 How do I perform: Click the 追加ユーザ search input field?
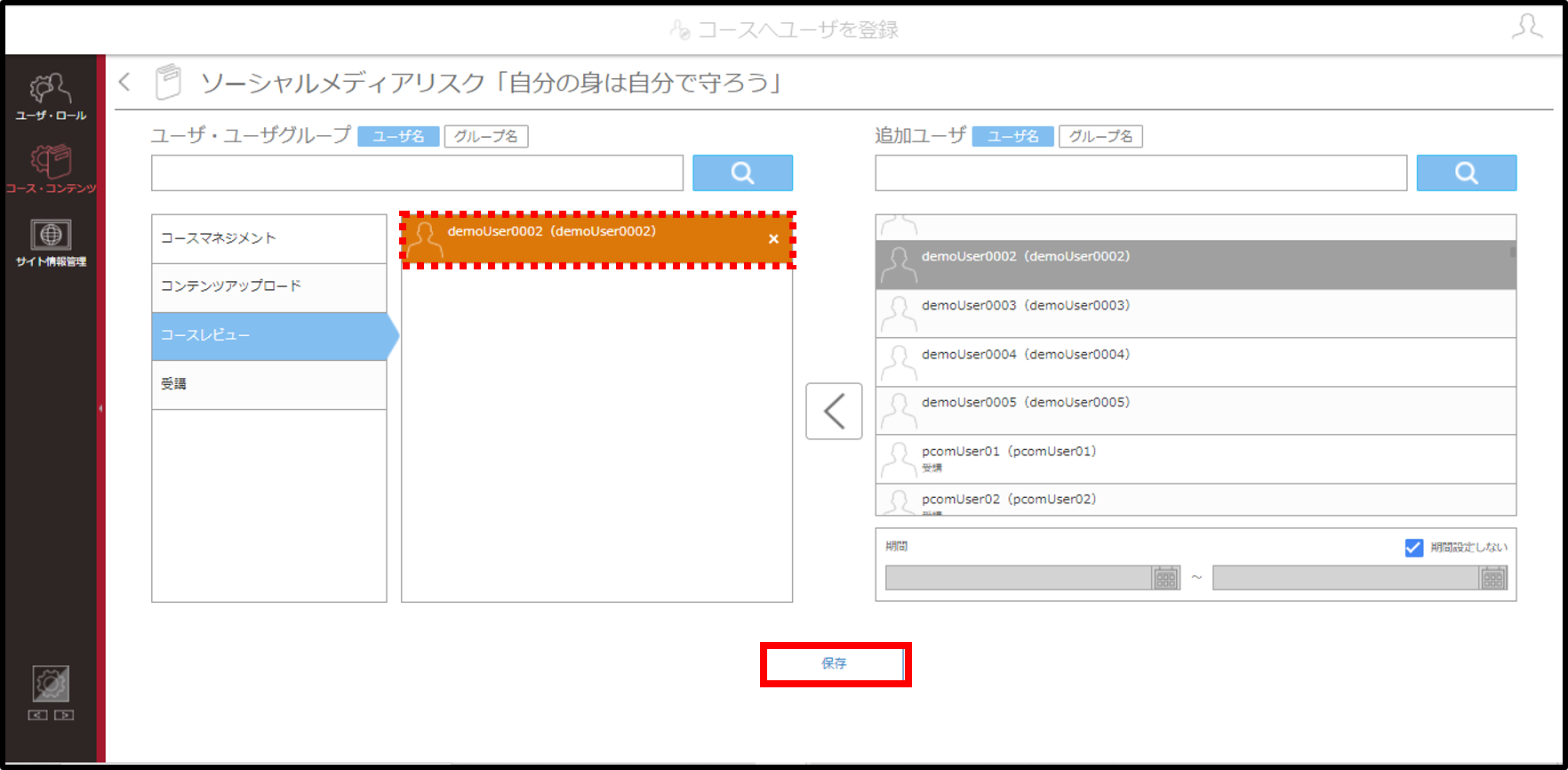pos(1140,172)
